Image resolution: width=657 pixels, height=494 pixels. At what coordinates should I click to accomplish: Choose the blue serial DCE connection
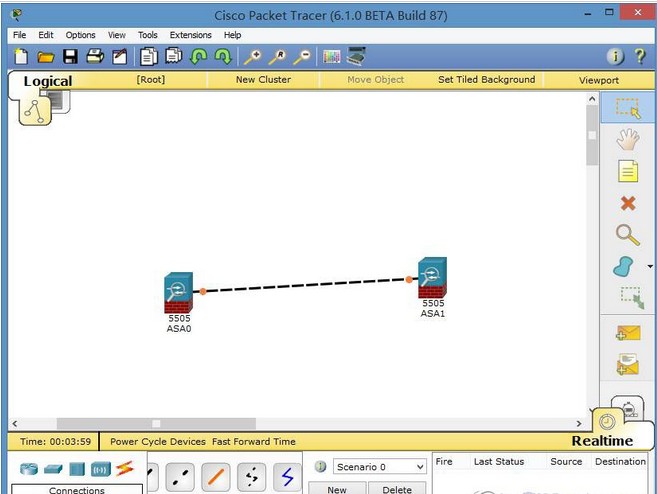point(287,477)
